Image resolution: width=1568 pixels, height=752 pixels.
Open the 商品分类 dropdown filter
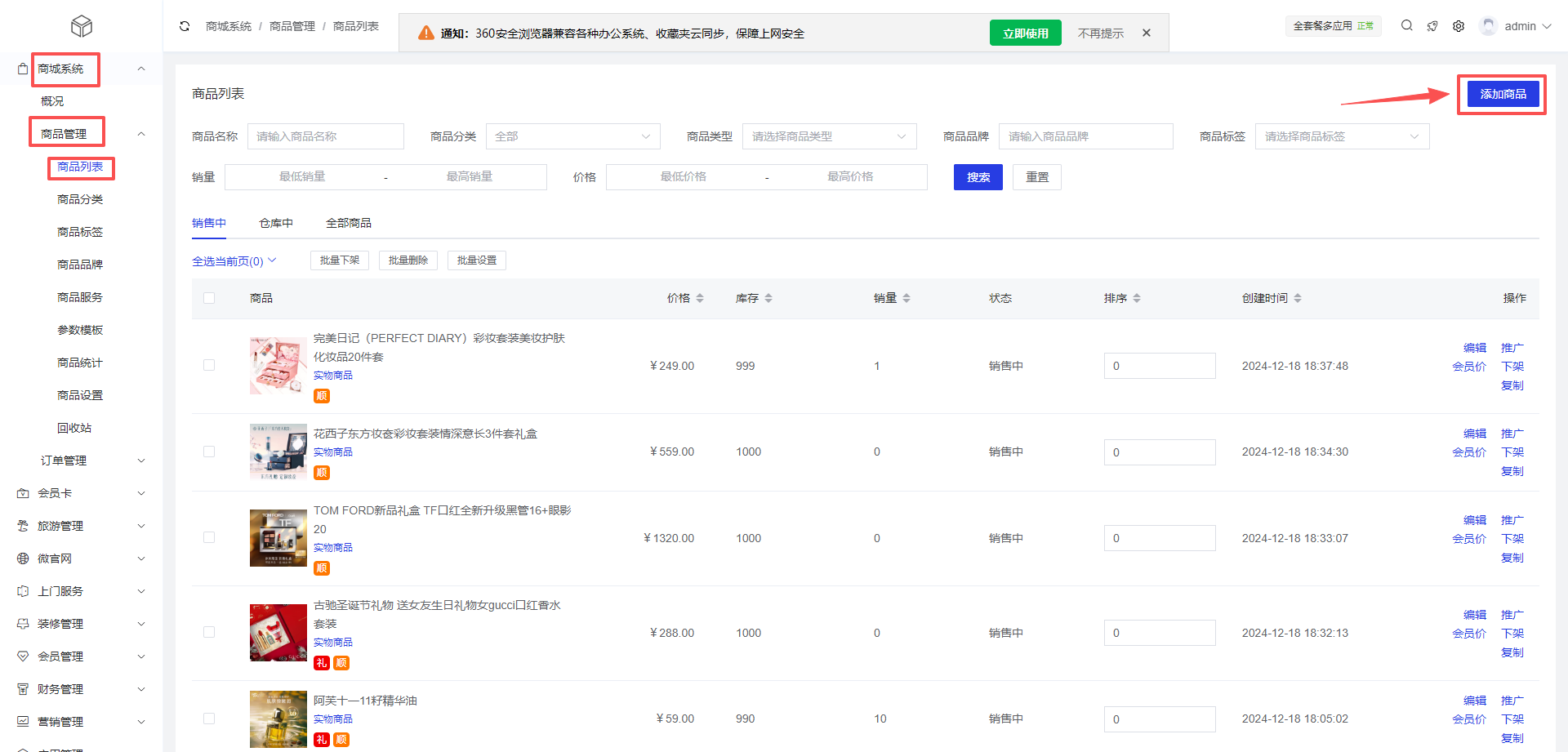click(572, 136)
